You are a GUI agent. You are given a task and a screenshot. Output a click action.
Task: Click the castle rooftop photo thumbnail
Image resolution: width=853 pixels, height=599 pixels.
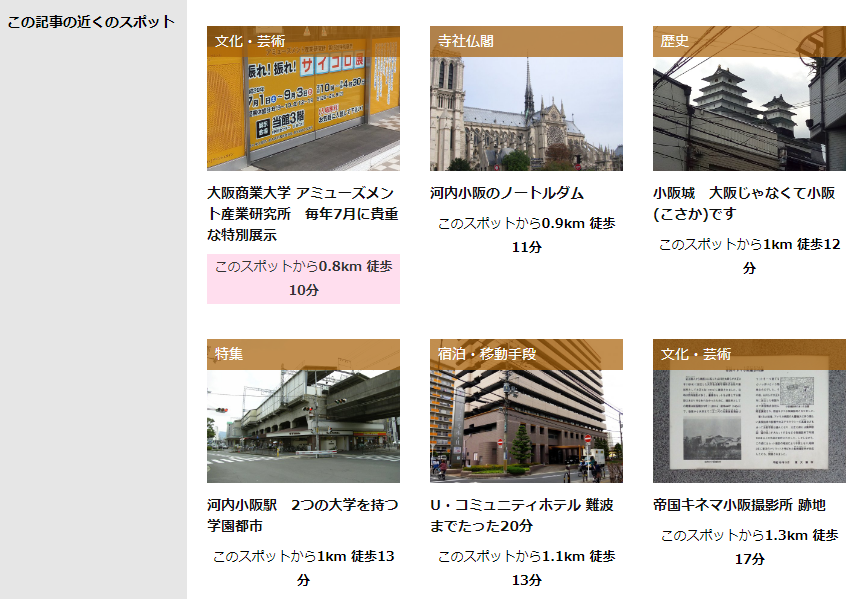point(749,112)
